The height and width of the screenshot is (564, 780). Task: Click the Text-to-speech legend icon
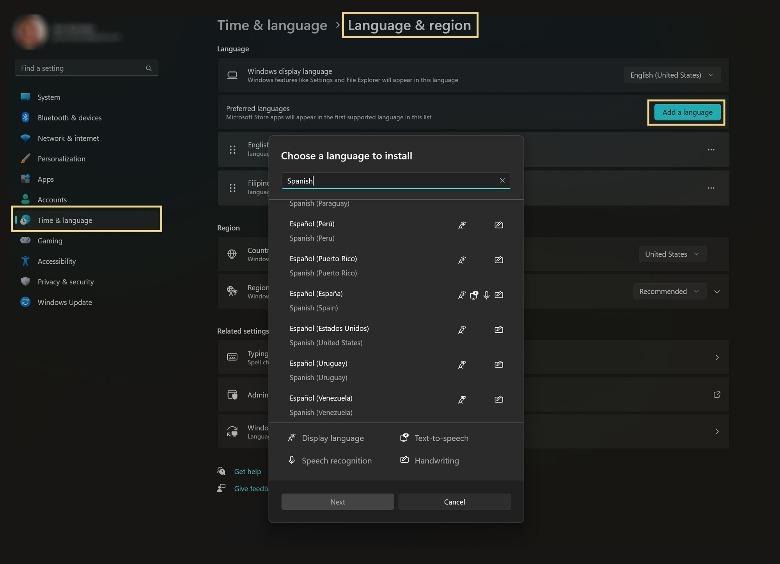404,438
